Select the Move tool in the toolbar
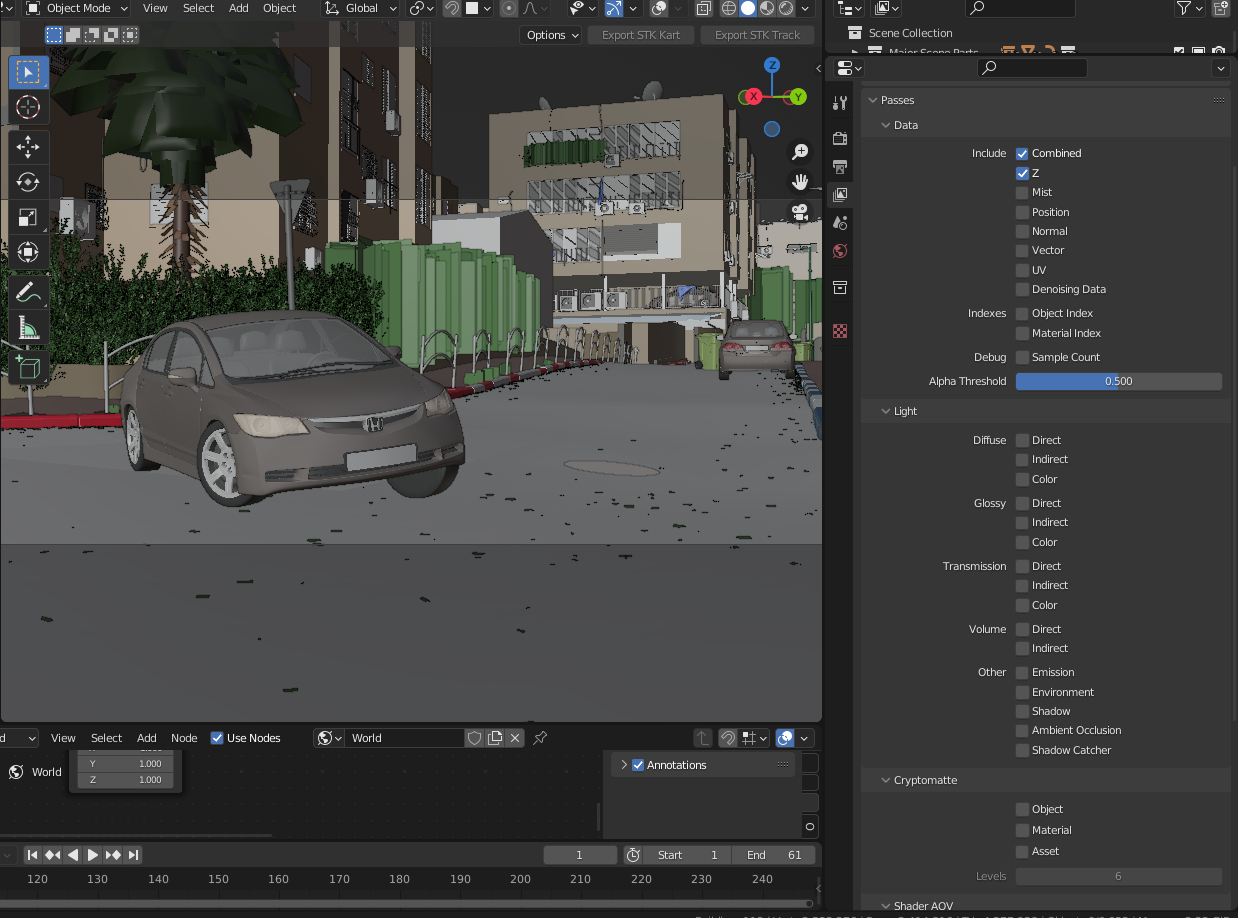Viewport: 1238px width, 918px height. click(28, 147)
